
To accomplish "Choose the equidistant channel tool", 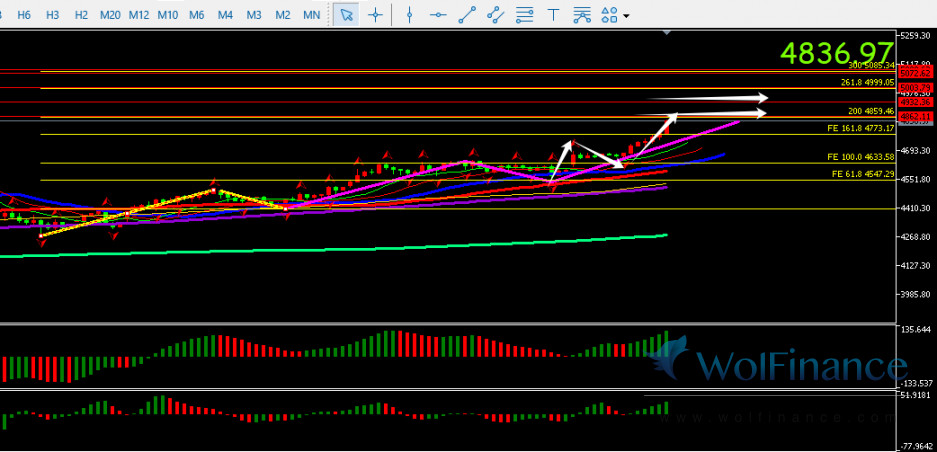I will pyautogui.click(x=495, y=15).
